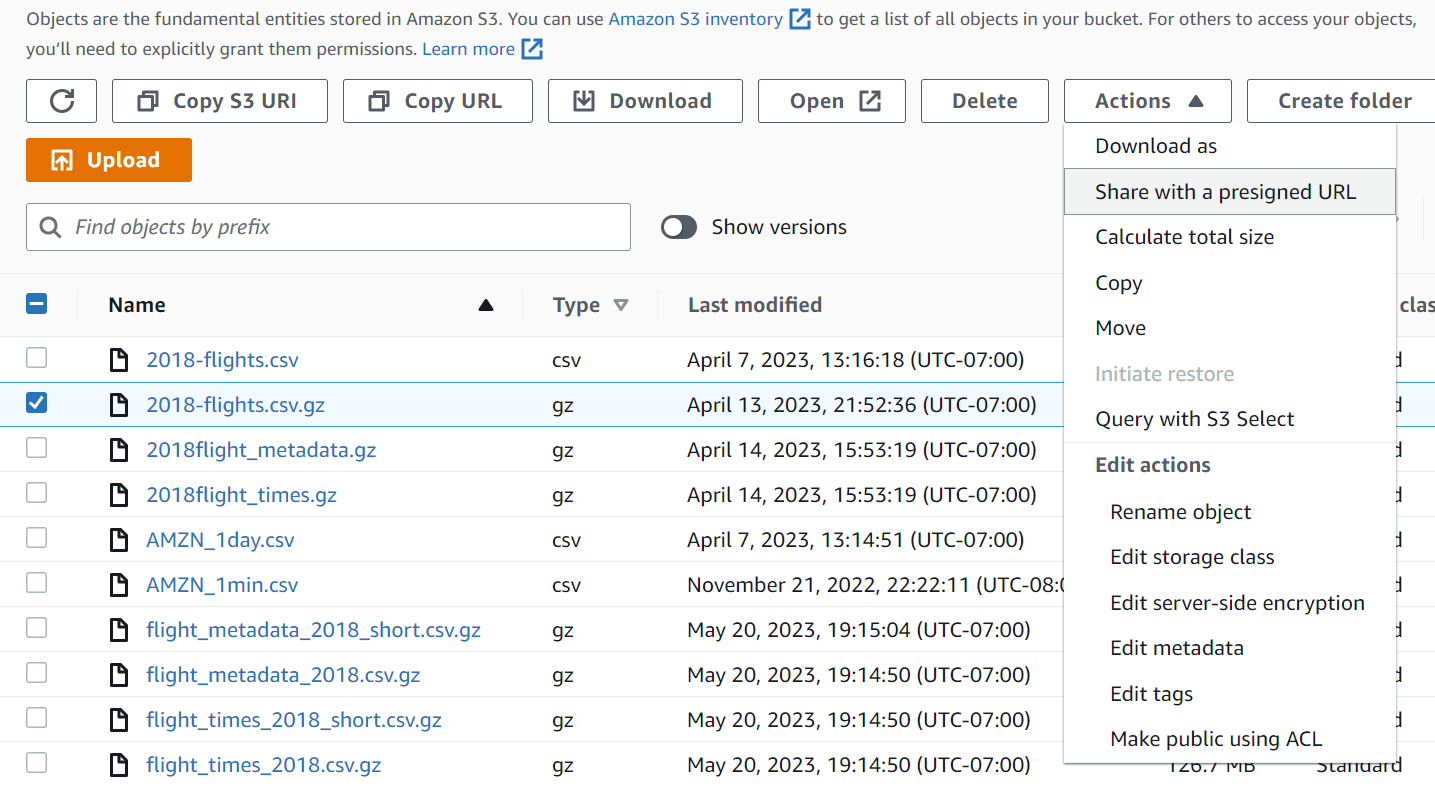Collapse the Actions dropdown
Screen dimensions: 1435x786
[1147, 100]
